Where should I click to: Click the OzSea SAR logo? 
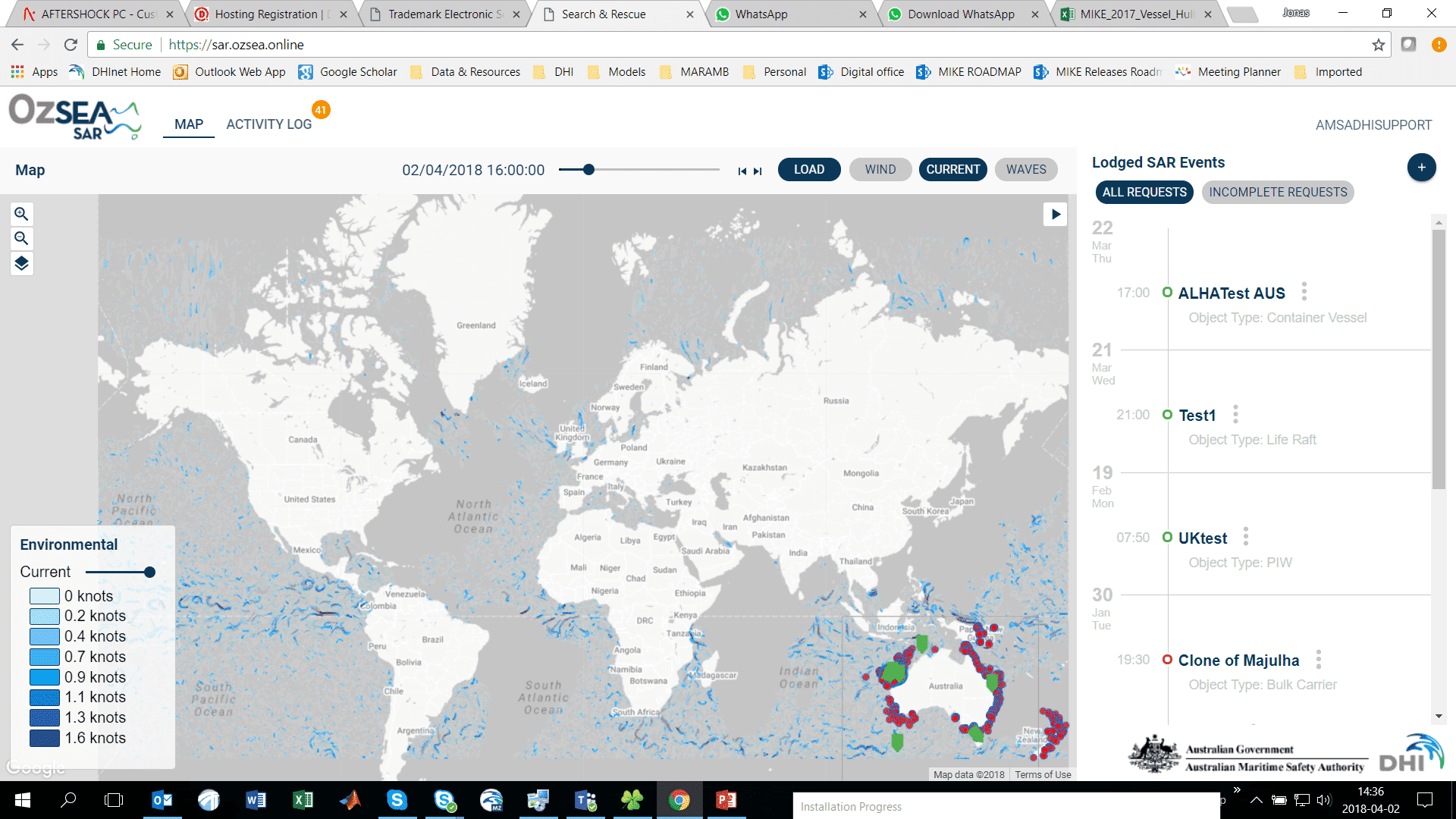(74, 116)
